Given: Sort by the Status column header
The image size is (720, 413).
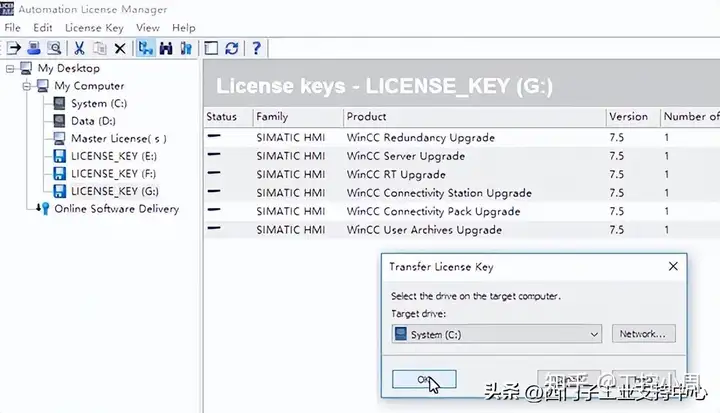Looking at the screenshot, I should pos(228,117).
